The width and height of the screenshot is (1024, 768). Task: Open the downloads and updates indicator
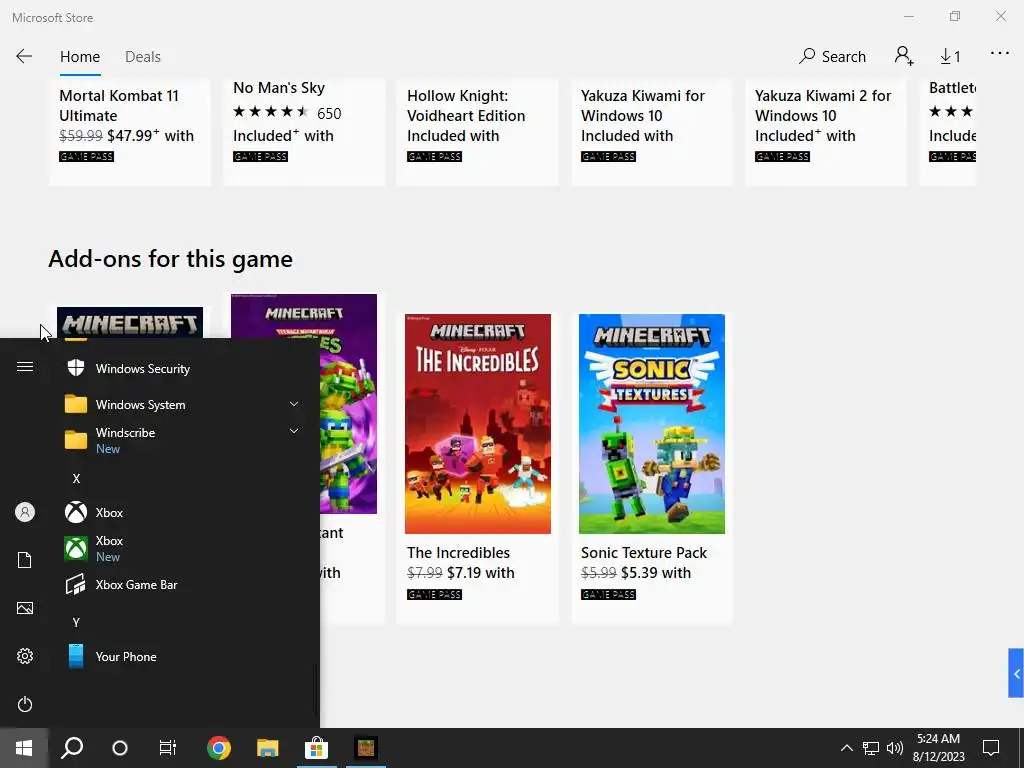coord(950,57)
